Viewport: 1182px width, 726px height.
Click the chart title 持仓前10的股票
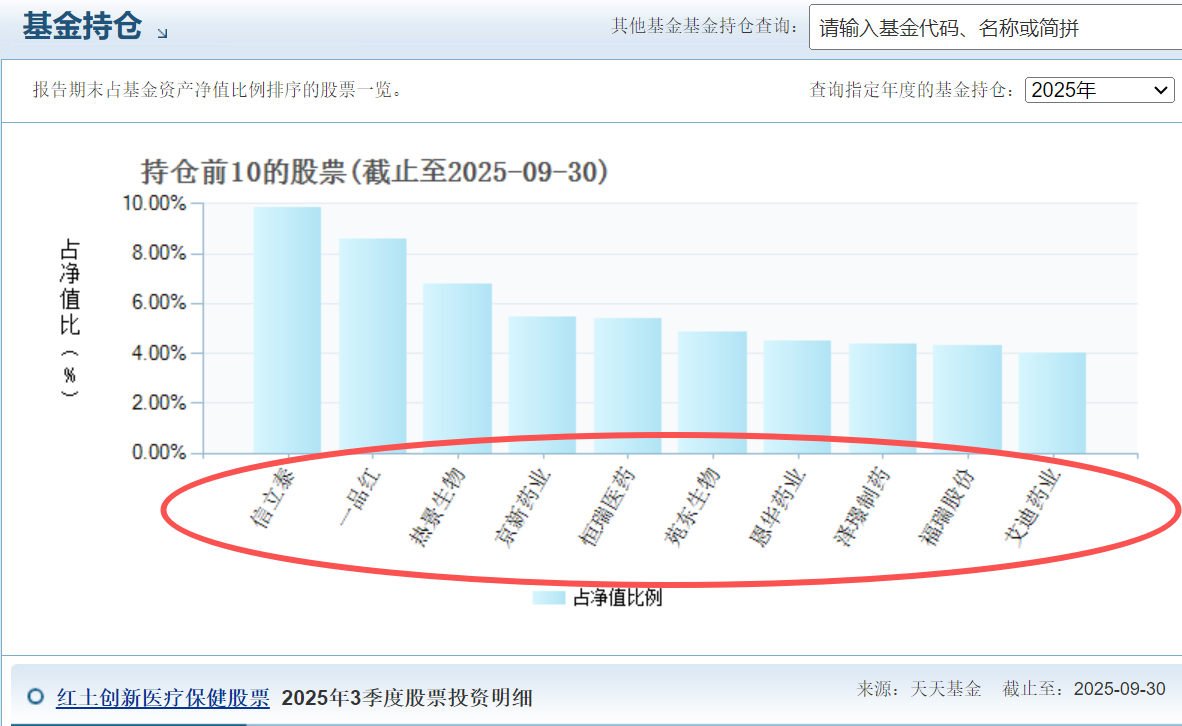(x=375, y=172)
